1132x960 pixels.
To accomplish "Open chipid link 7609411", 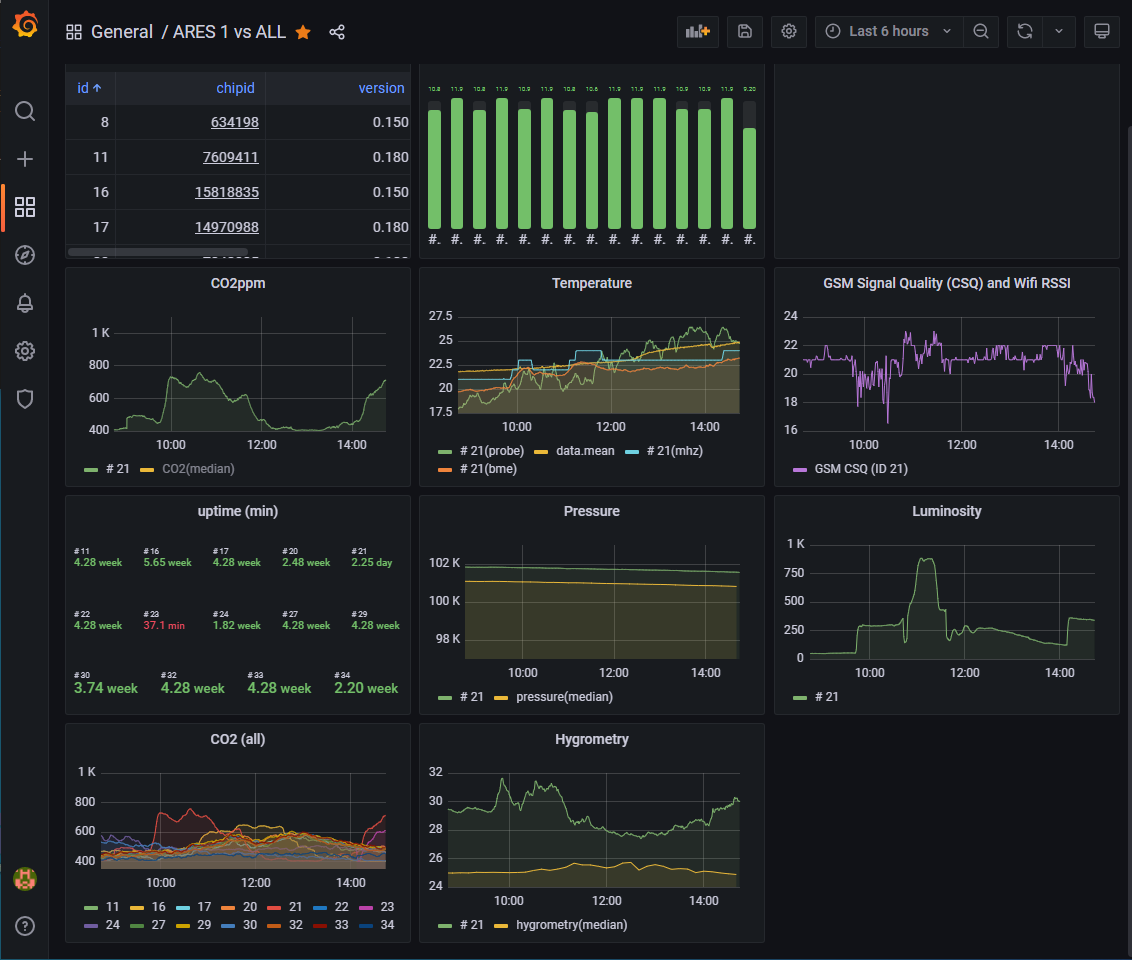I will [x=230, y=157].
